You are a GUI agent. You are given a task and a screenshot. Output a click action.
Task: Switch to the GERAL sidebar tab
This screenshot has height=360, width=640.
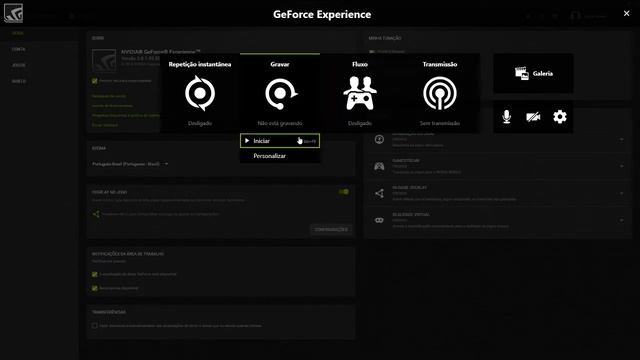(x=18, y=33)
